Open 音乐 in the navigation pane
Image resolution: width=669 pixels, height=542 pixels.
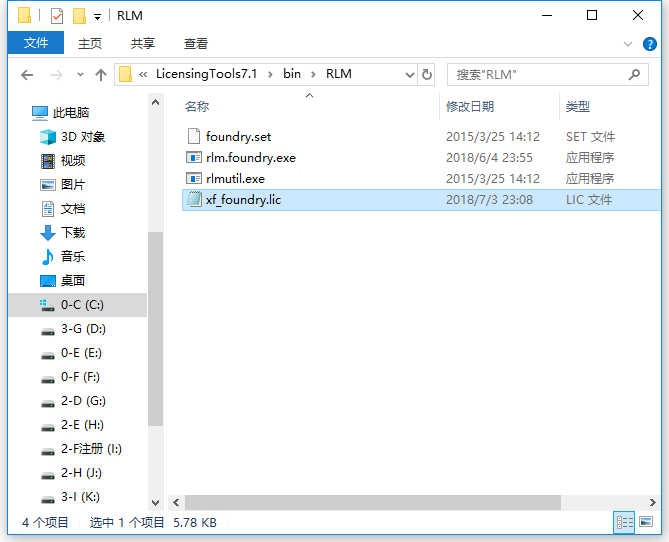73,256
